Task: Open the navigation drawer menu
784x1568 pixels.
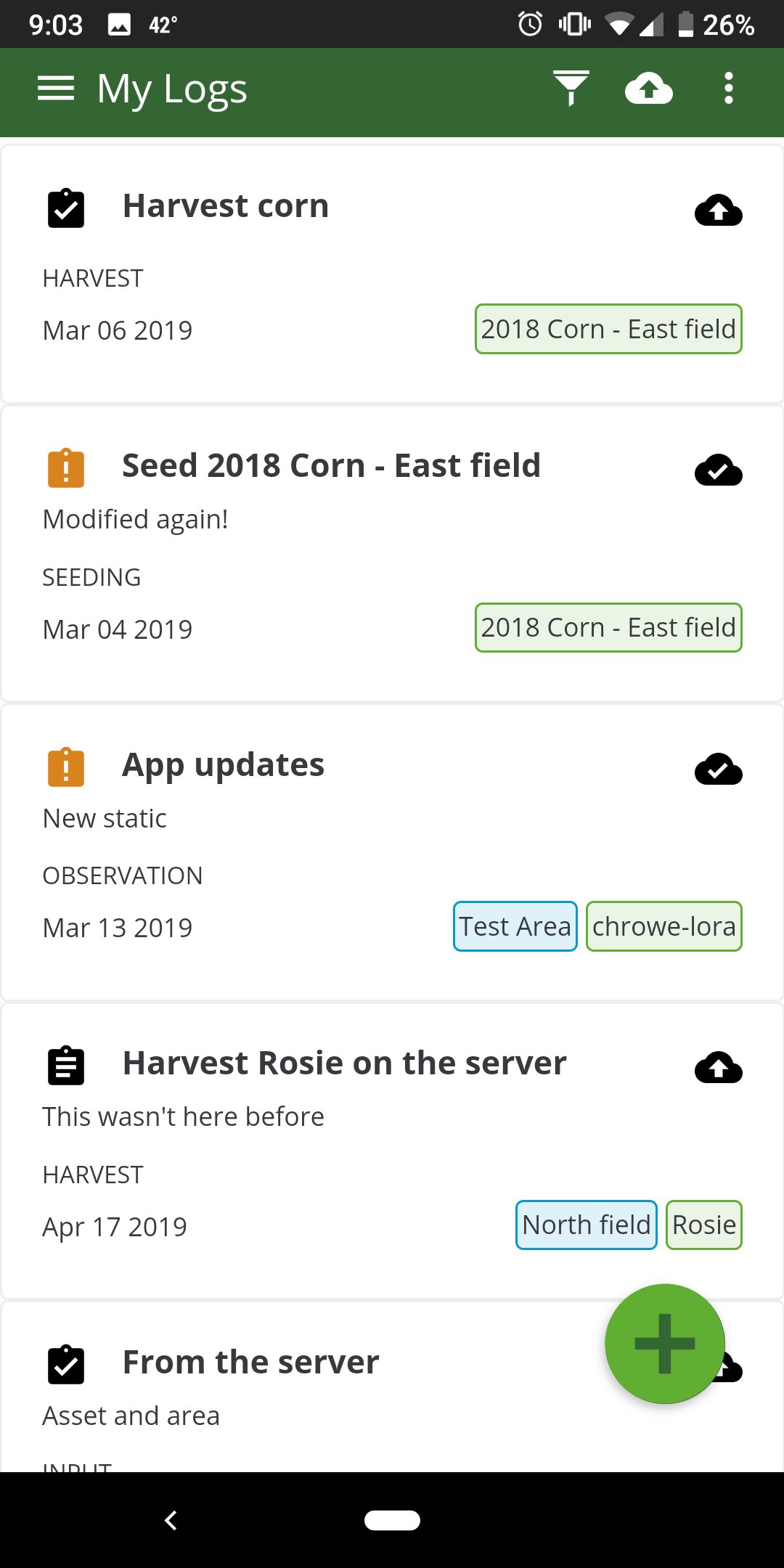Action: (54, 88)
